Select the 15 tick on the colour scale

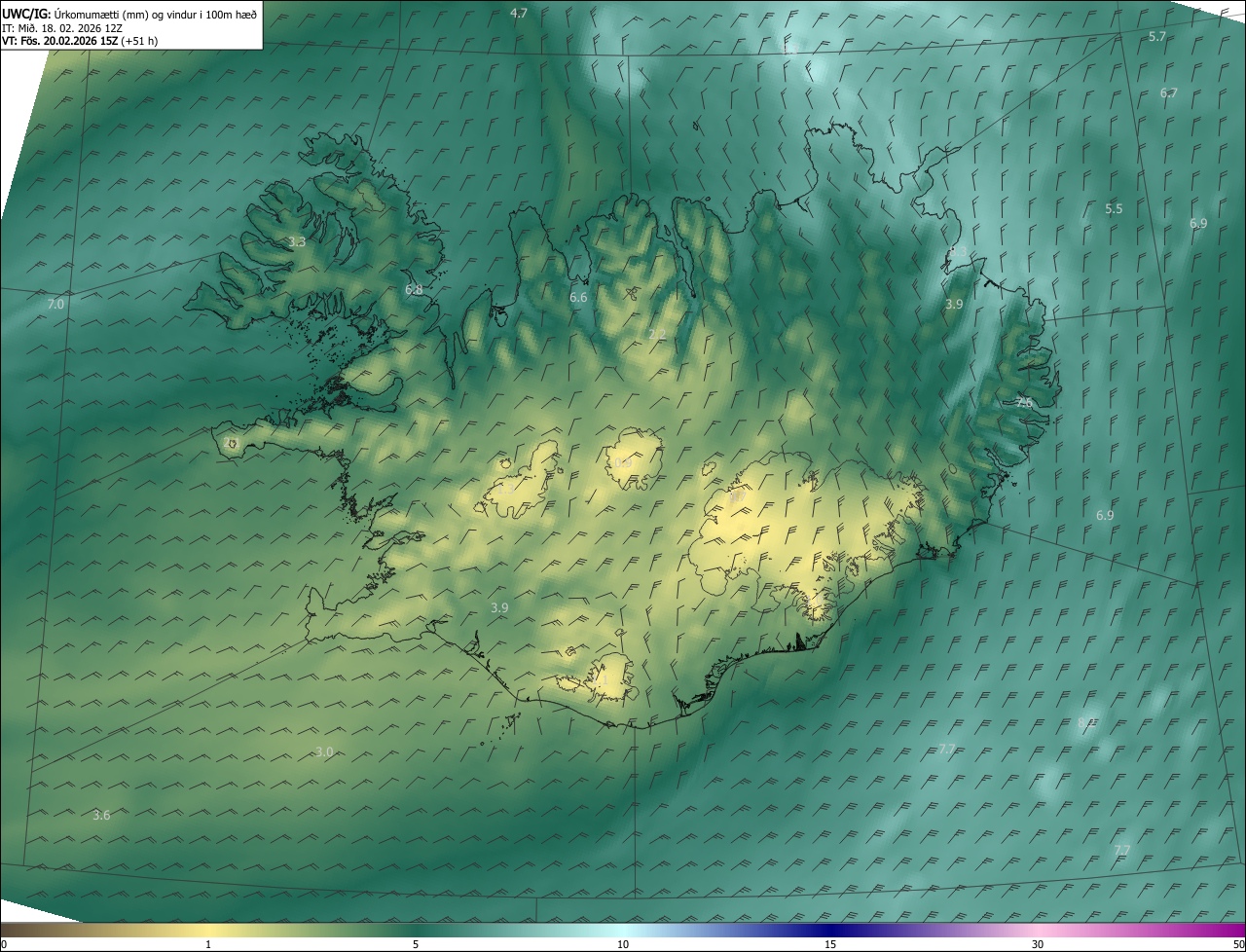830,944
